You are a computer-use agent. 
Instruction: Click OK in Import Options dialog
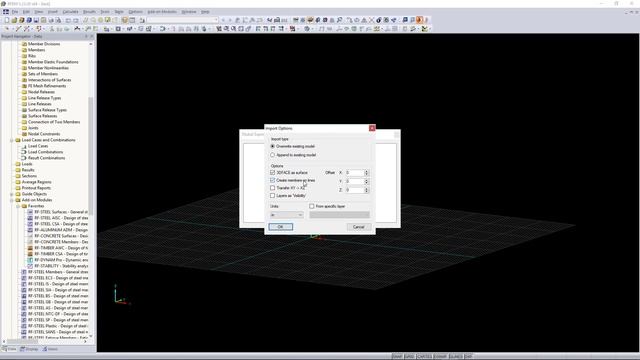click(x=280, y=227)
